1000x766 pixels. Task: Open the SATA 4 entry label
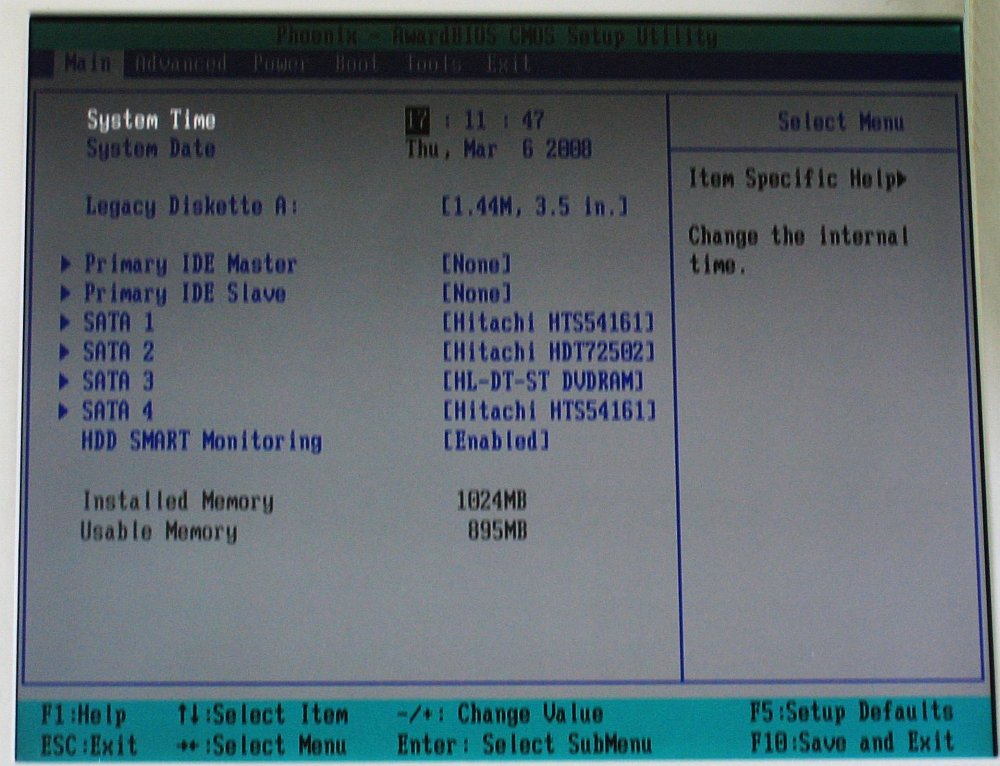pos(117,411)
